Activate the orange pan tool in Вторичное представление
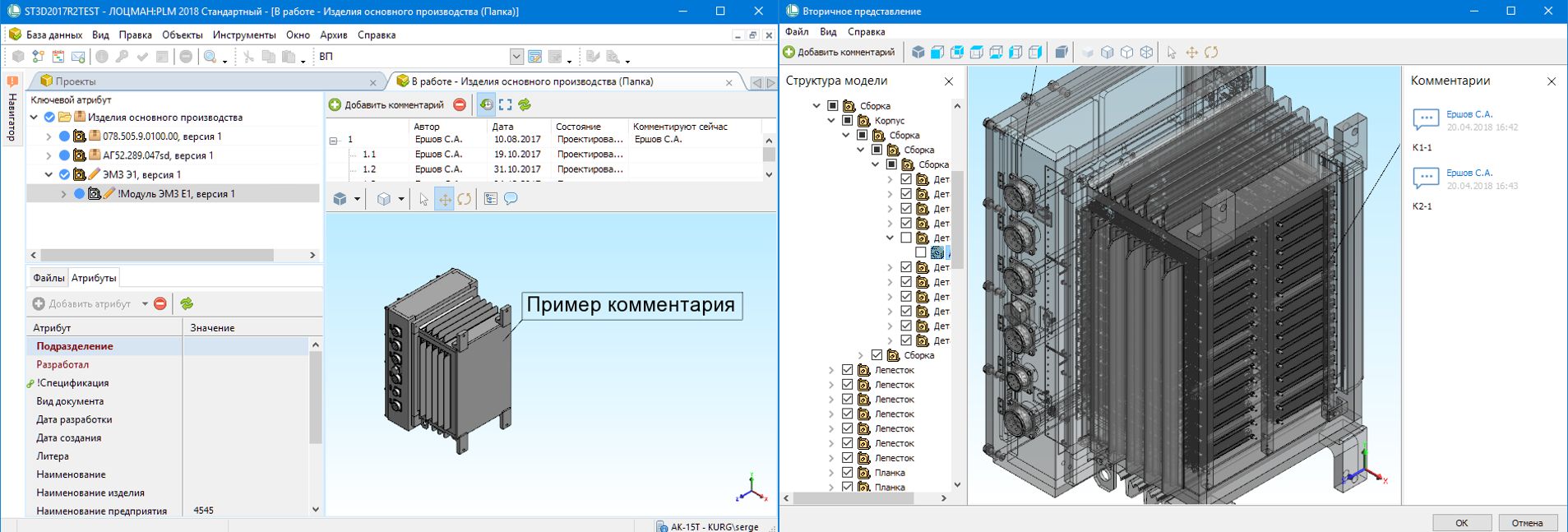 [x=1191, y=52]
